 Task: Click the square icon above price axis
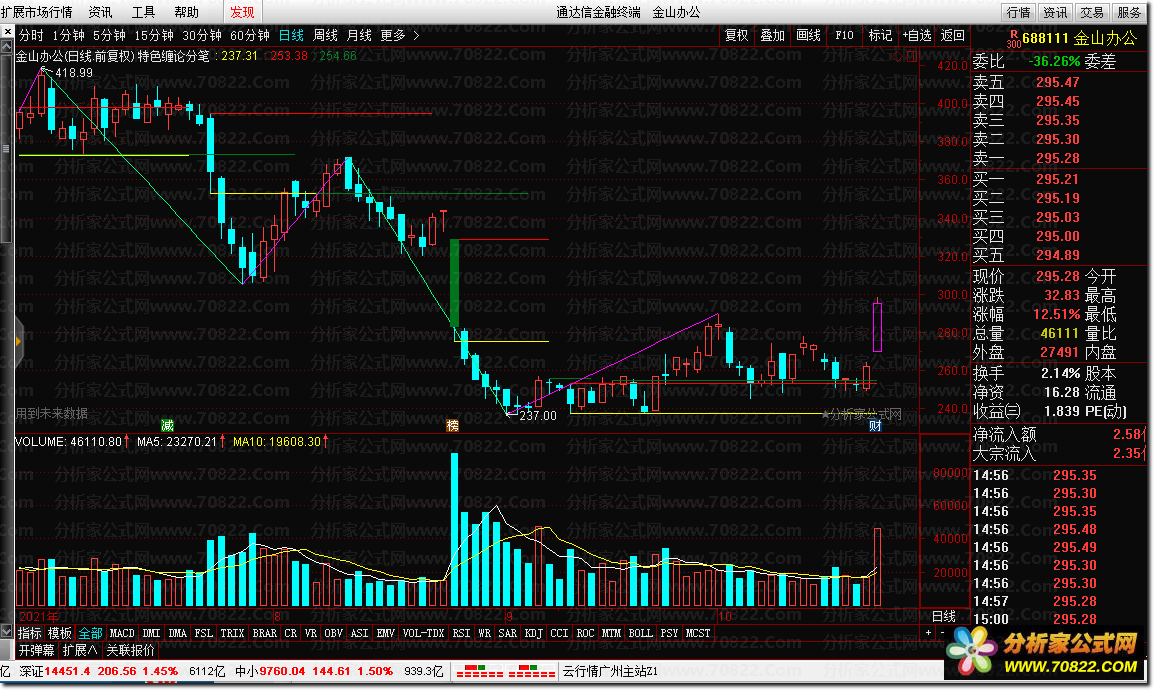point(913,57)
